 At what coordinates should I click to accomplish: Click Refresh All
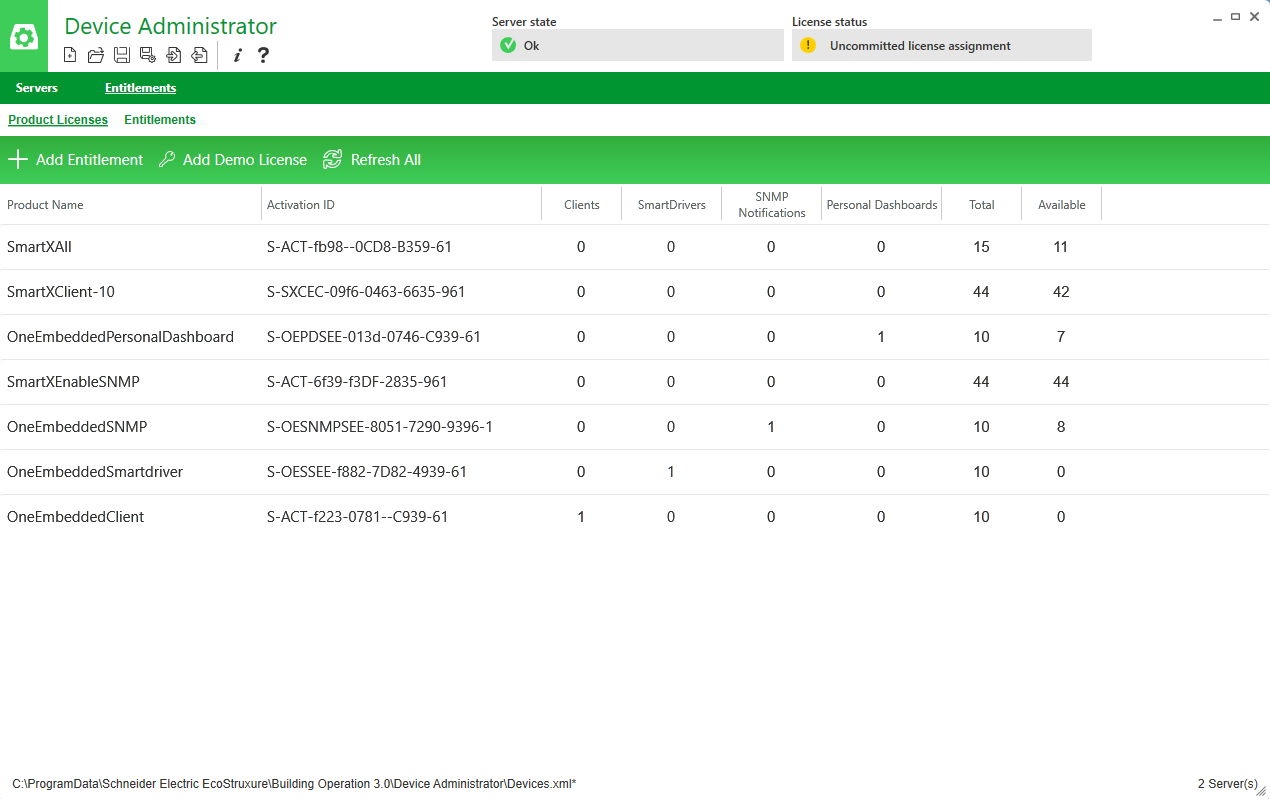(x=372, y=159)
